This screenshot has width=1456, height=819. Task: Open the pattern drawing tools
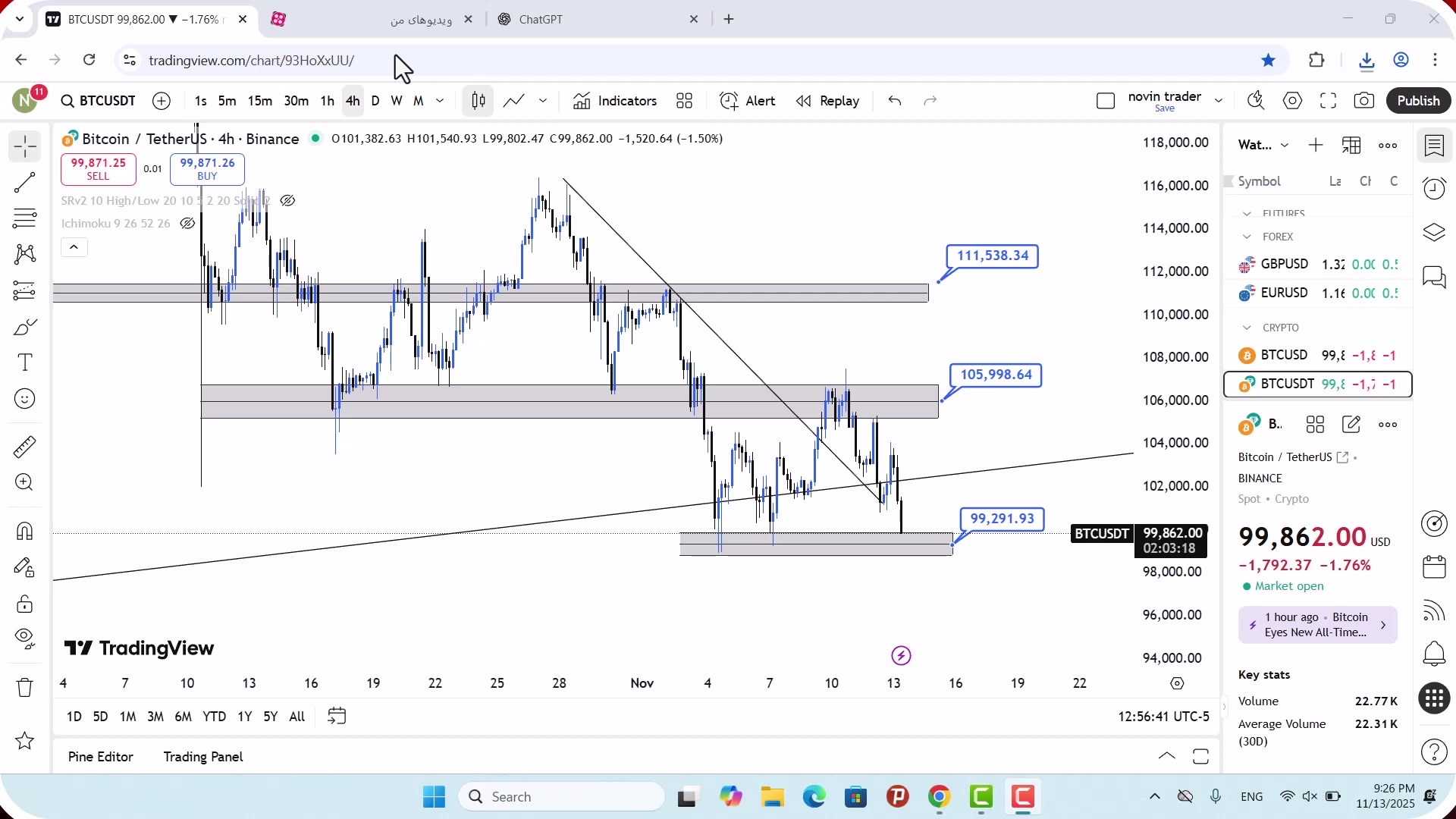[25, 254]
